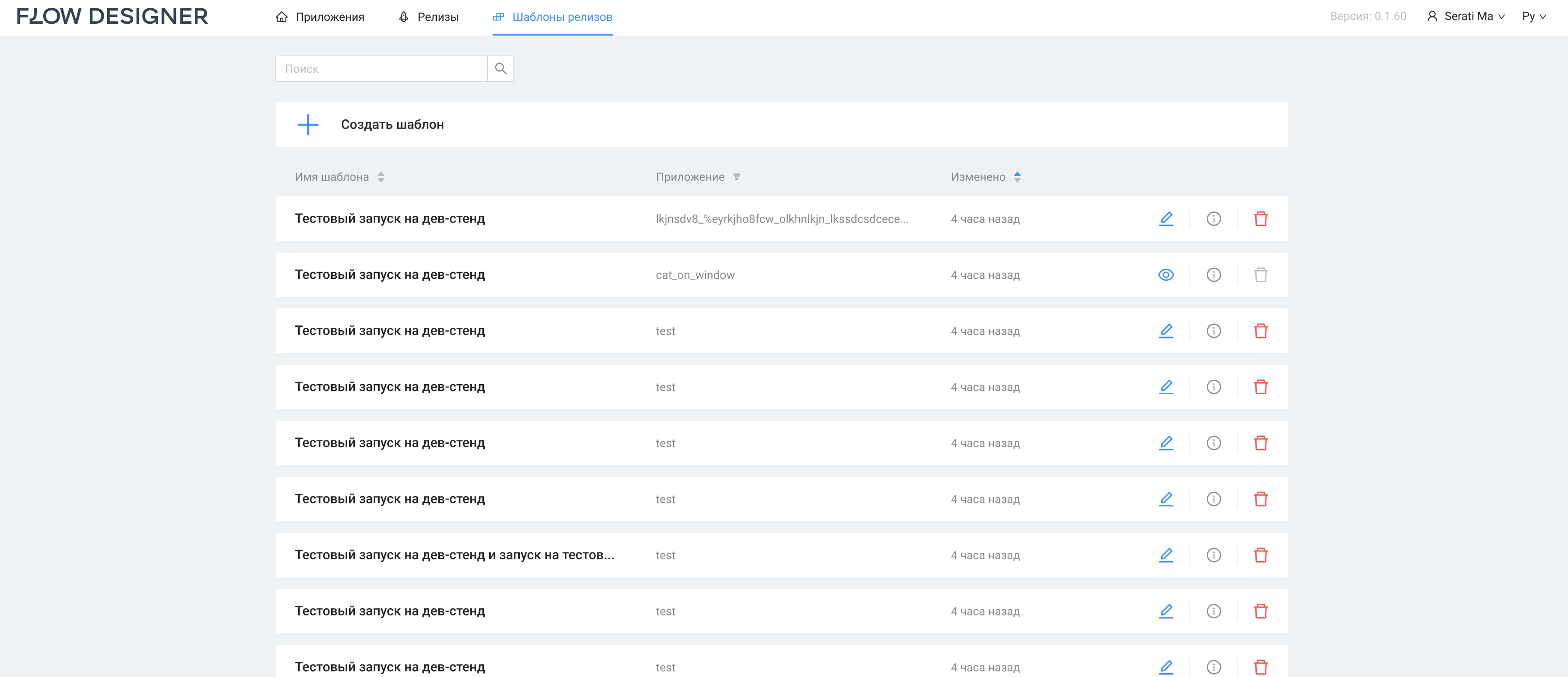The height and width of the screenshot is (677, 1568).
Task: Sort by Имя шаблона column arrows
Action: click(381, 177)
